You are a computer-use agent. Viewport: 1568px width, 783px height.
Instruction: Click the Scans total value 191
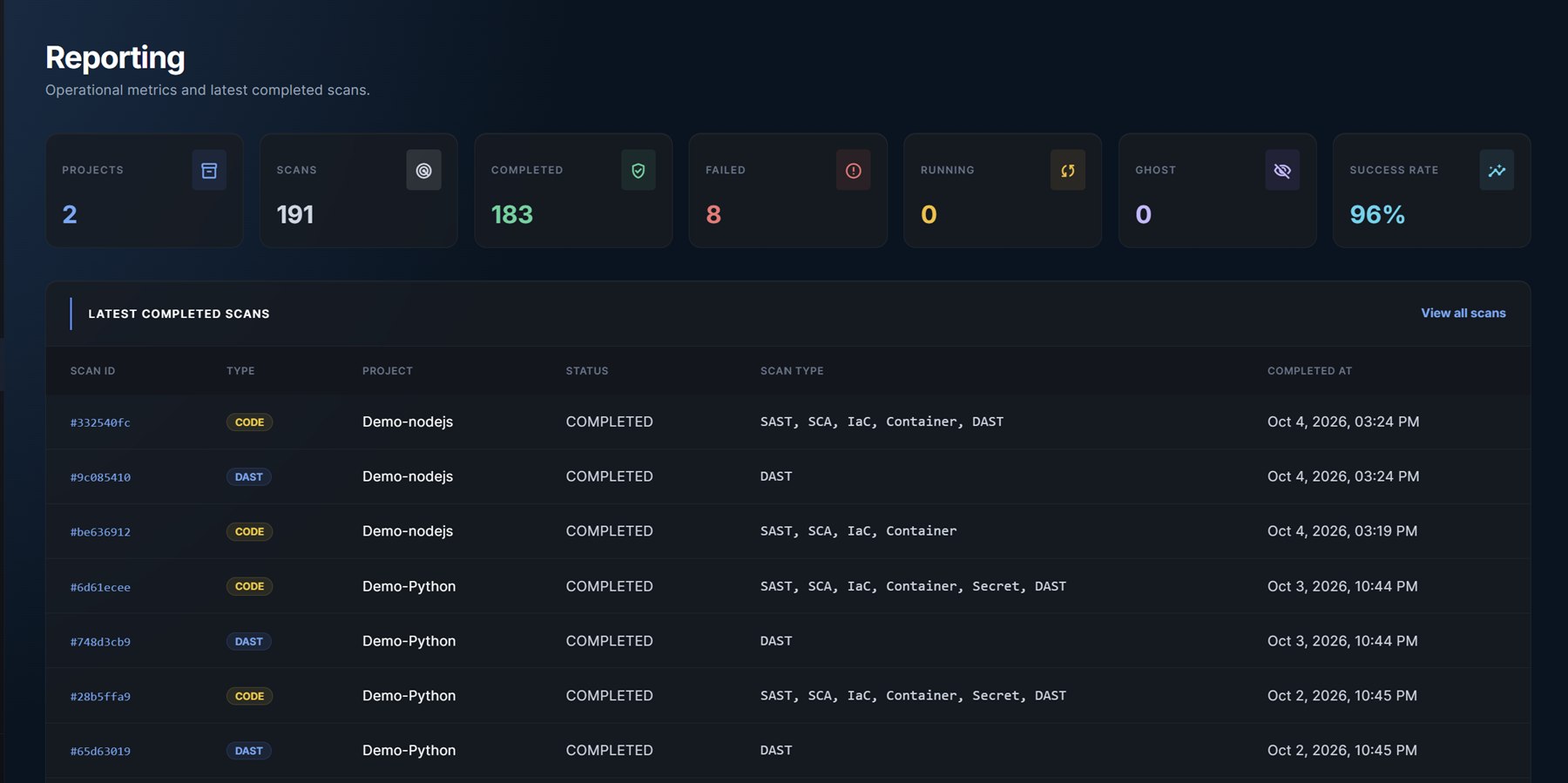(295, 215)
